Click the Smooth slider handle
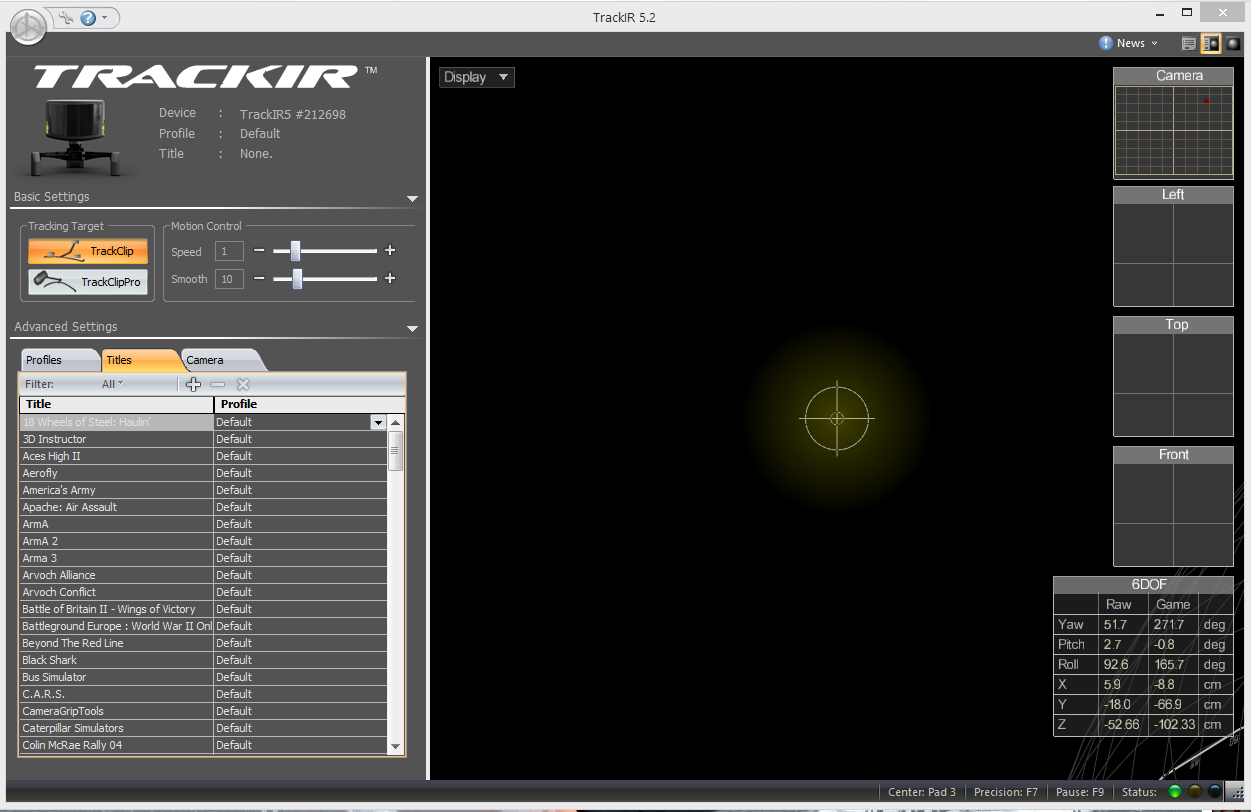Screen dimensions: 1251x812 tap(297, 278)
